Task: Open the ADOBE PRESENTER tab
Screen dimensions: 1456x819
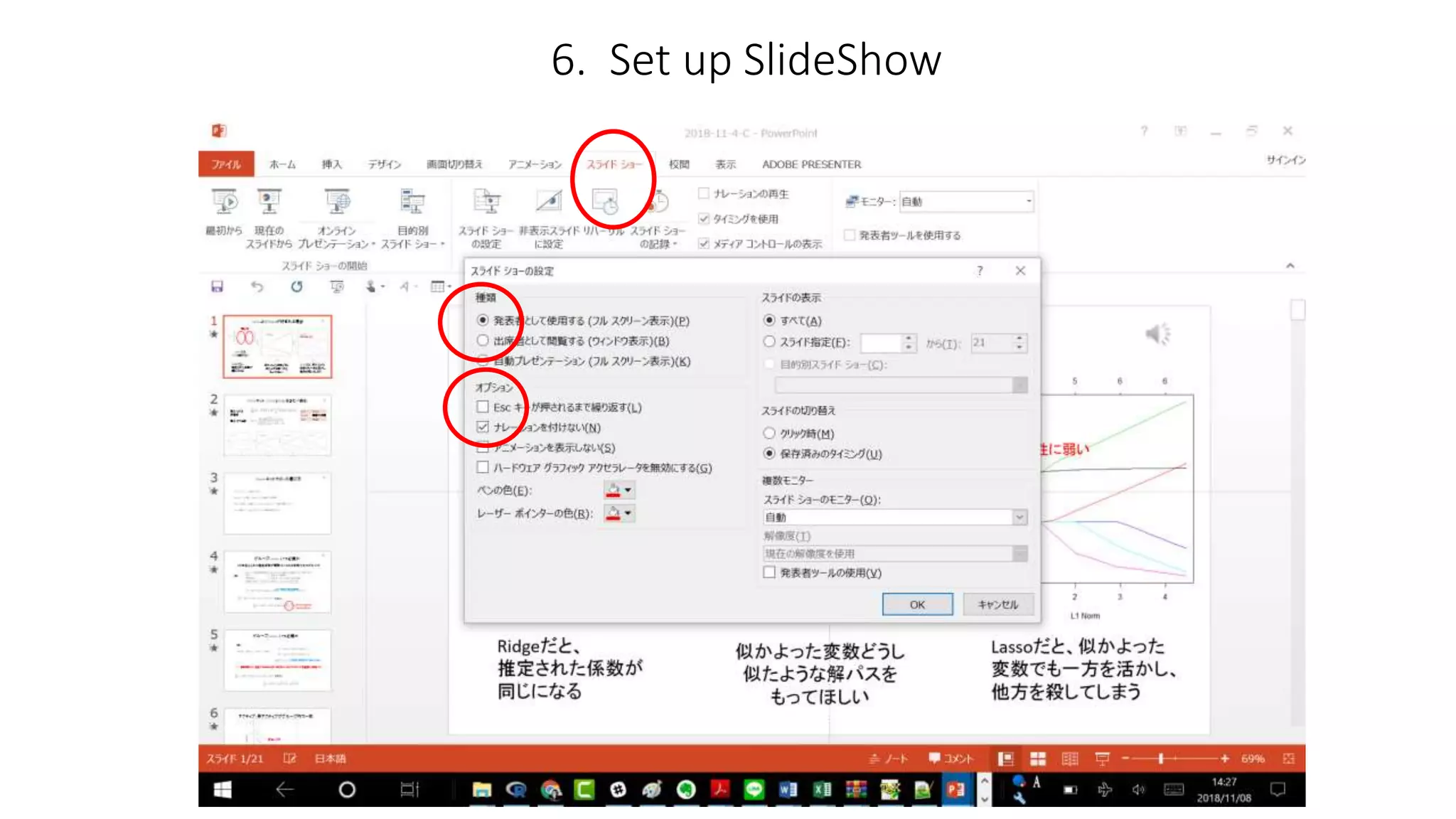Action: point(811,164)
